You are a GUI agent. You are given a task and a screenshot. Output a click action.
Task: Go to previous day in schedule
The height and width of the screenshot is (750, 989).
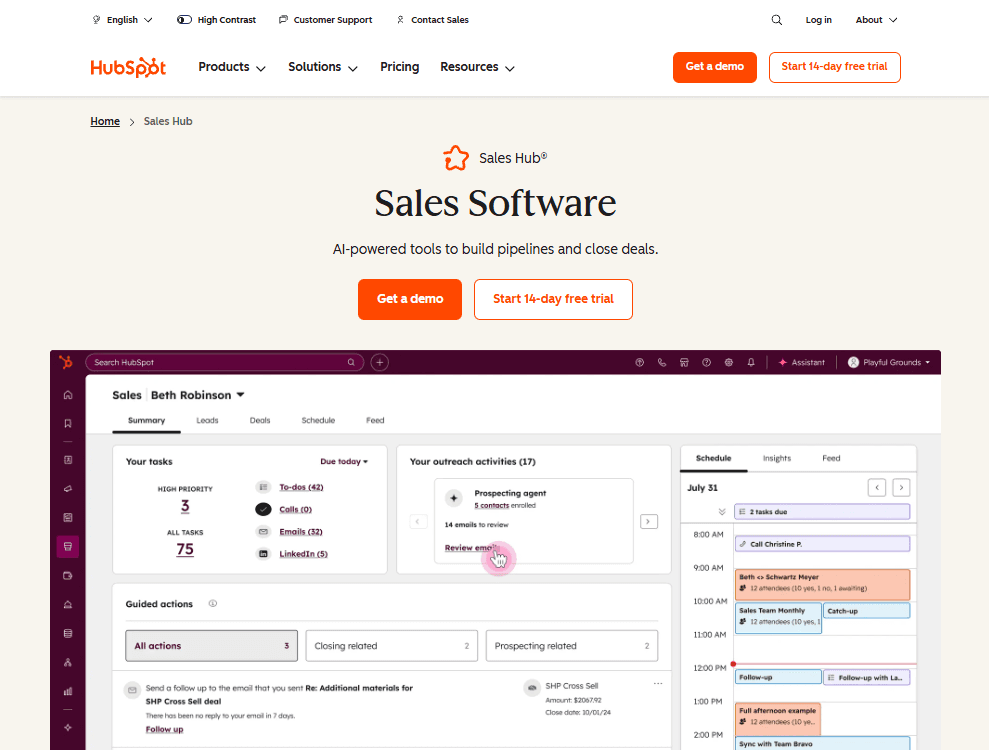pos(877,488)
